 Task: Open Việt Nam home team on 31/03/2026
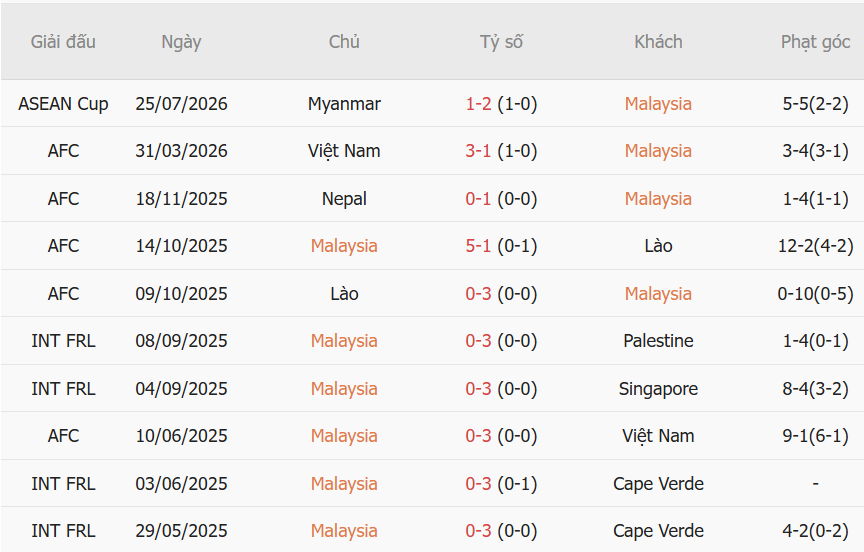[344, 151]
